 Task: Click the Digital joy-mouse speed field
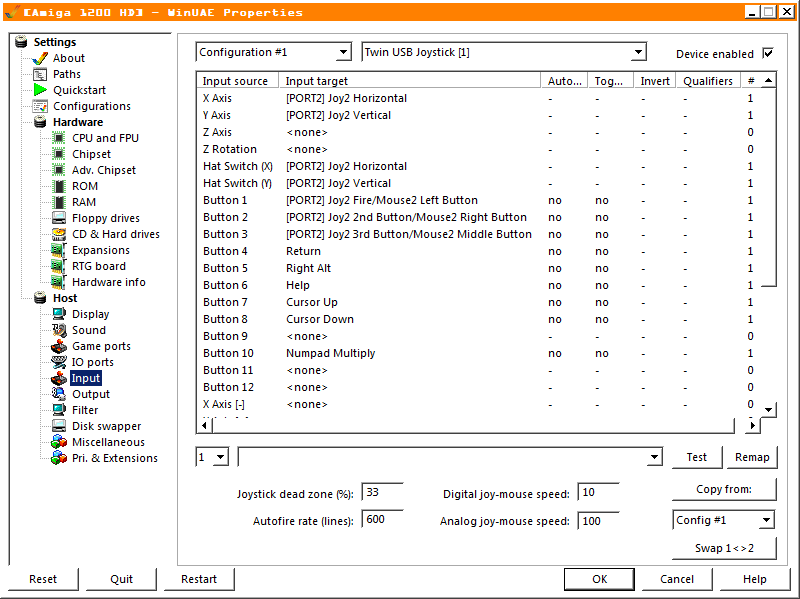(598, 492)
